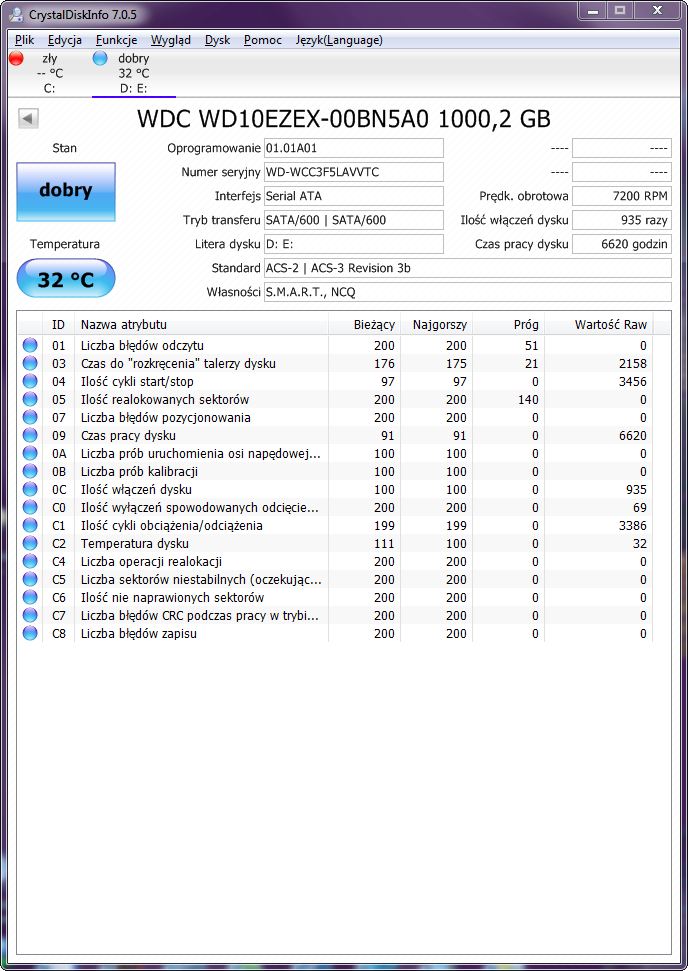The width and height of the screenshot is (688, 971).
Task: Click status icon for attribute C7
Action: click(30, 615)
